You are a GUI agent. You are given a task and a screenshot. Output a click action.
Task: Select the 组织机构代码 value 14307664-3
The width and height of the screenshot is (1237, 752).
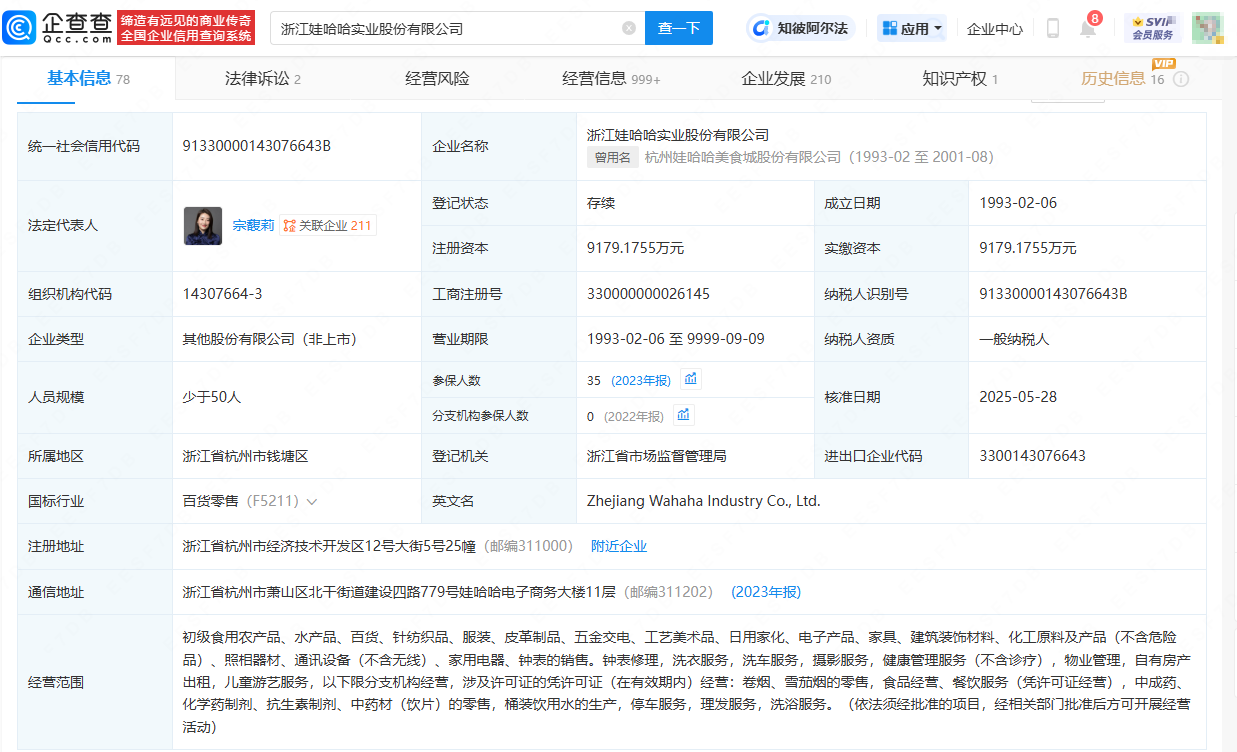pos(222,294)
